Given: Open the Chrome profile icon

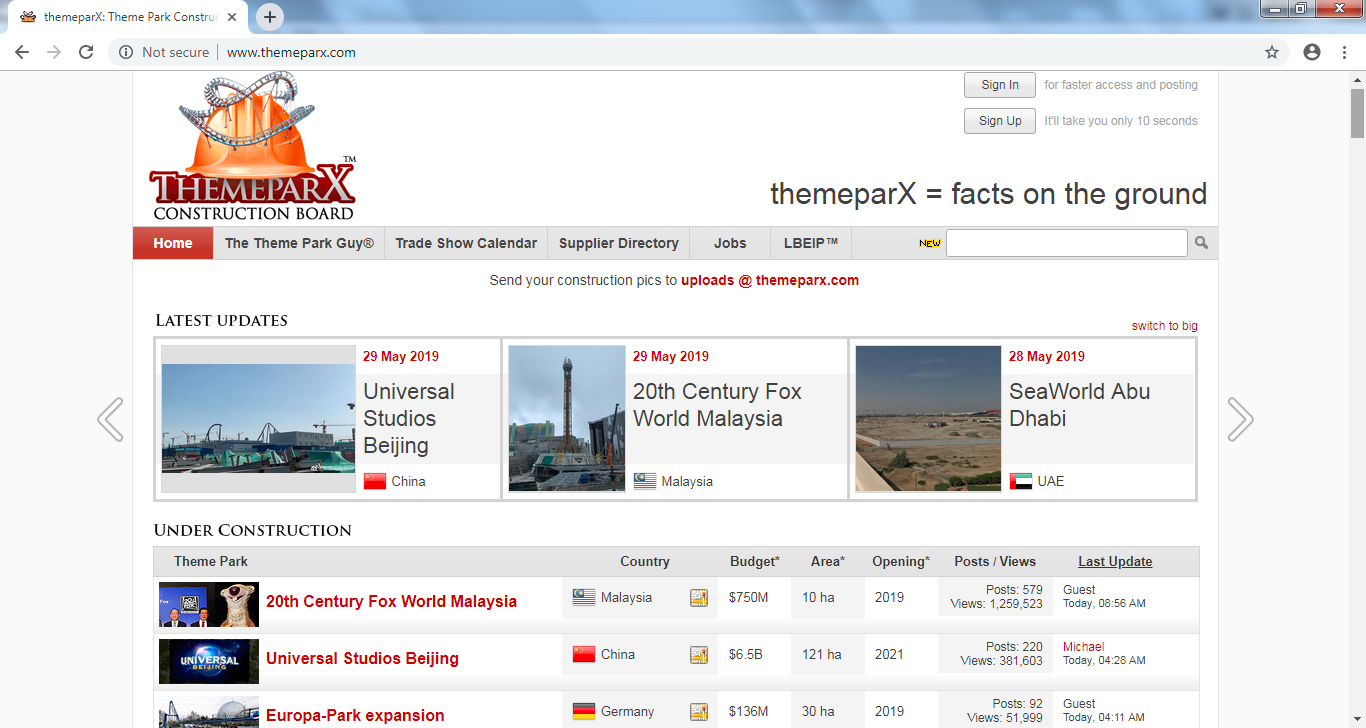Looking at the screenshot, I should (1312, 52).
